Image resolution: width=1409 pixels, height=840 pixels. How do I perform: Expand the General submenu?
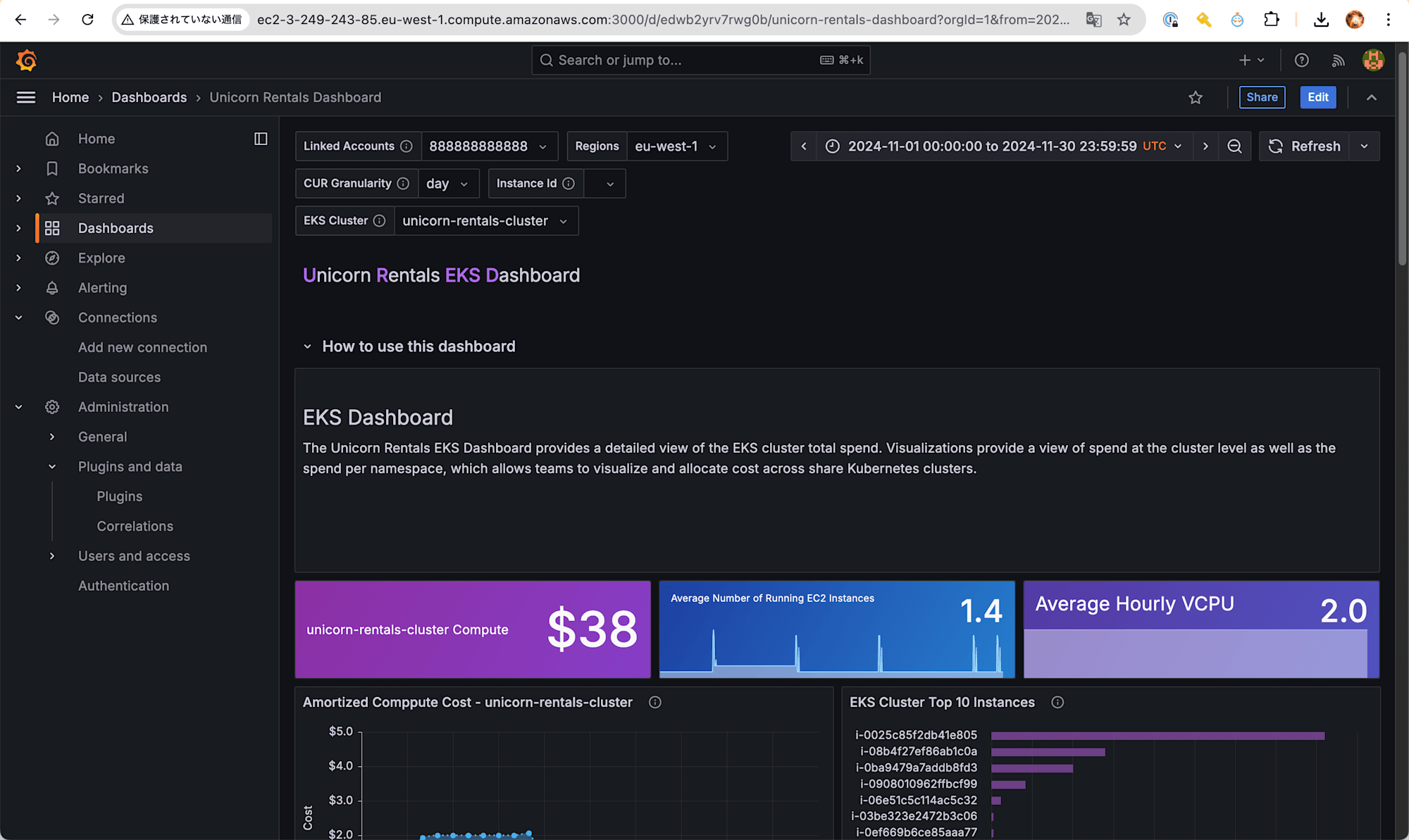point(52,437)
